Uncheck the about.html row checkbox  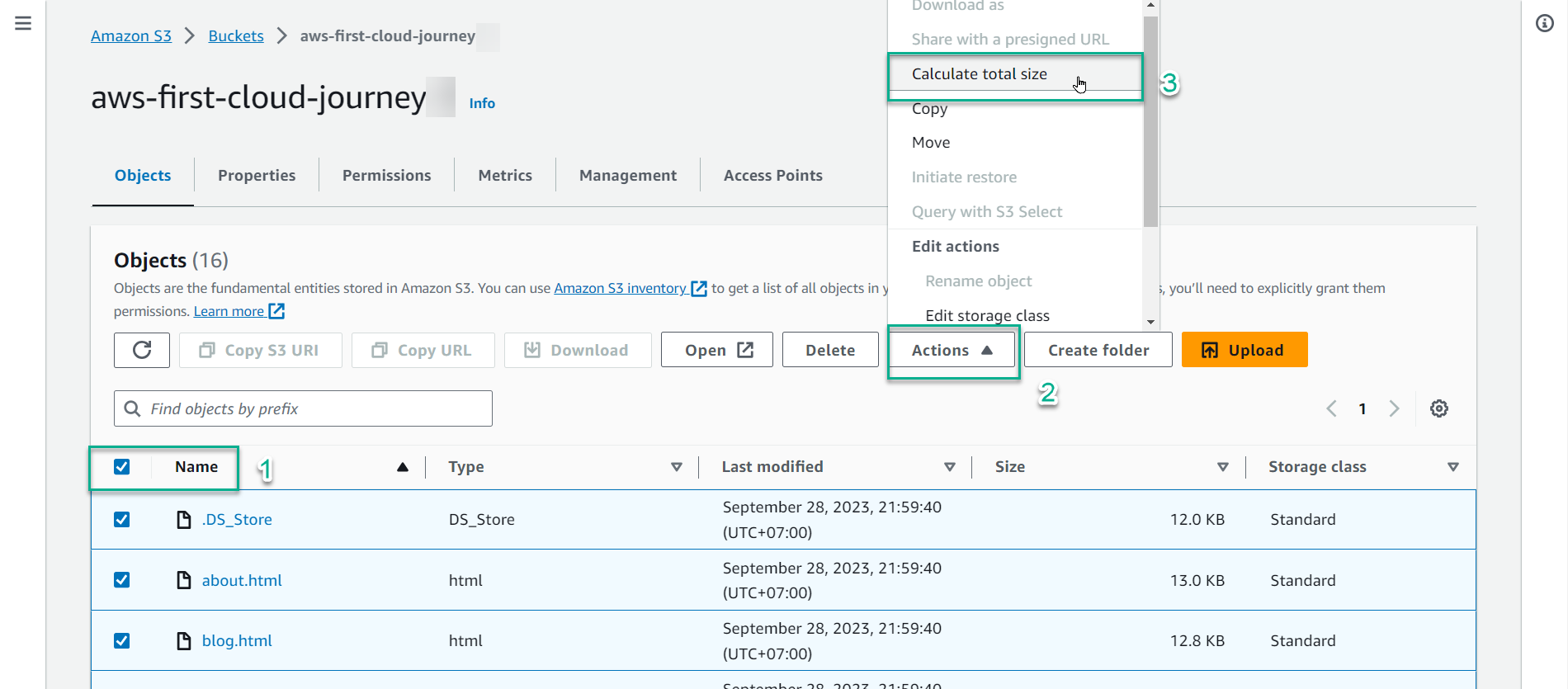click(x=122, y=580)
